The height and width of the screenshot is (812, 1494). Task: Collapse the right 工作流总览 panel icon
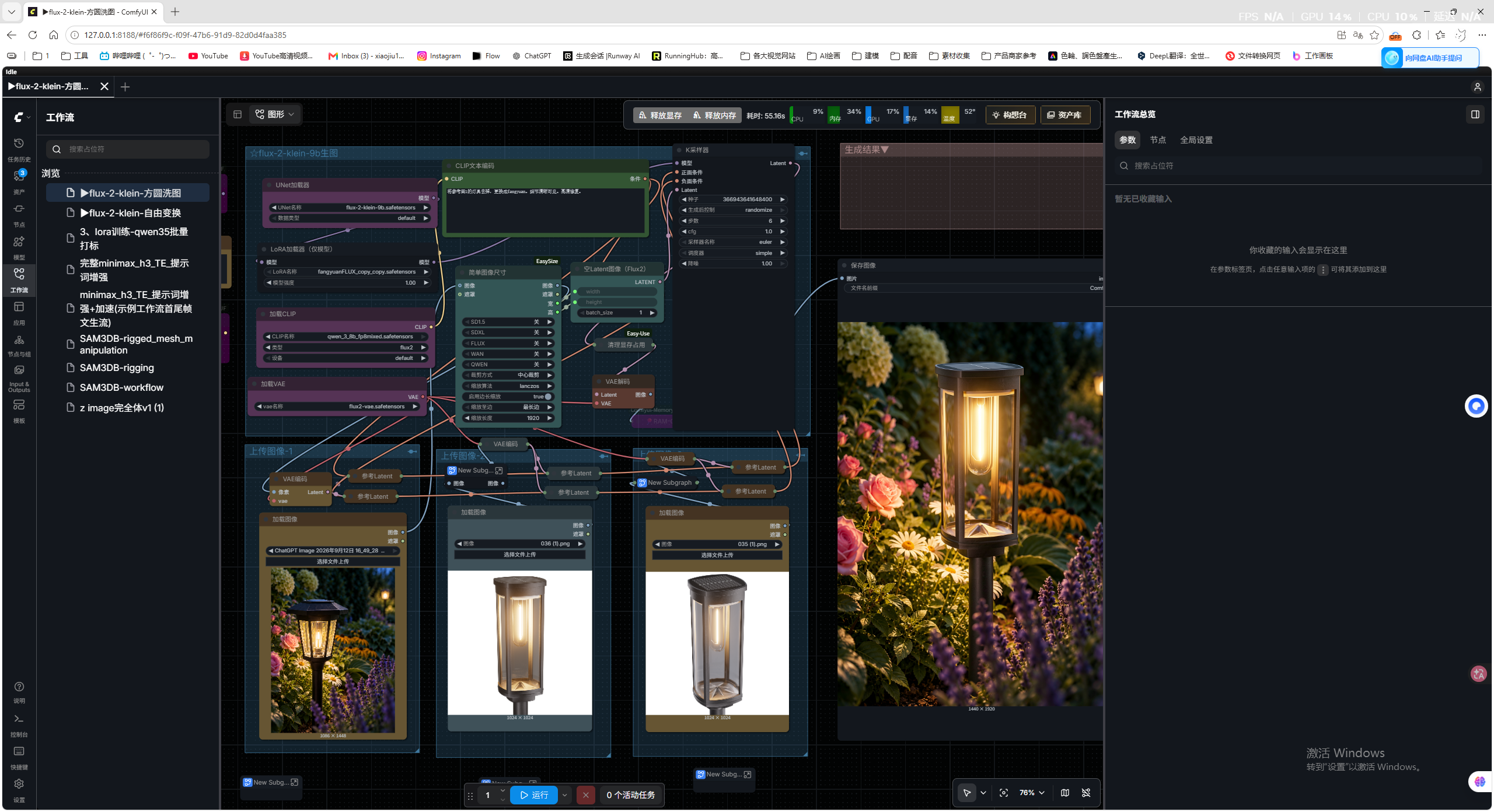tap(1475, 114)
